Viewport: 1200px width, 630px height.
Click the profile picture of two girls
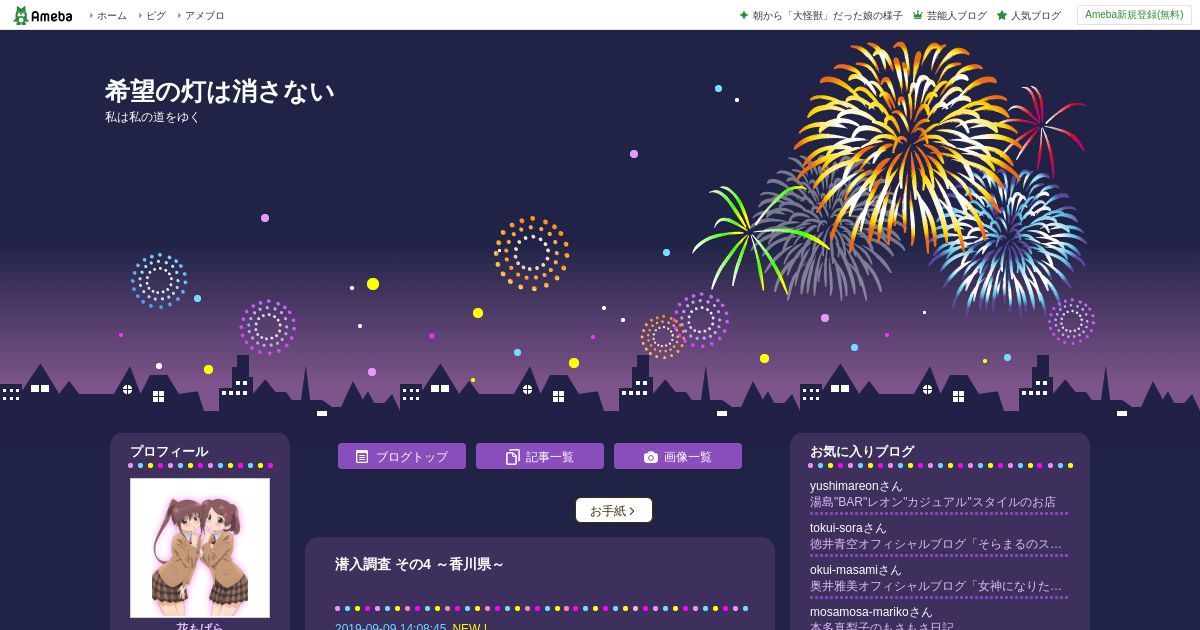coord(200,548)
